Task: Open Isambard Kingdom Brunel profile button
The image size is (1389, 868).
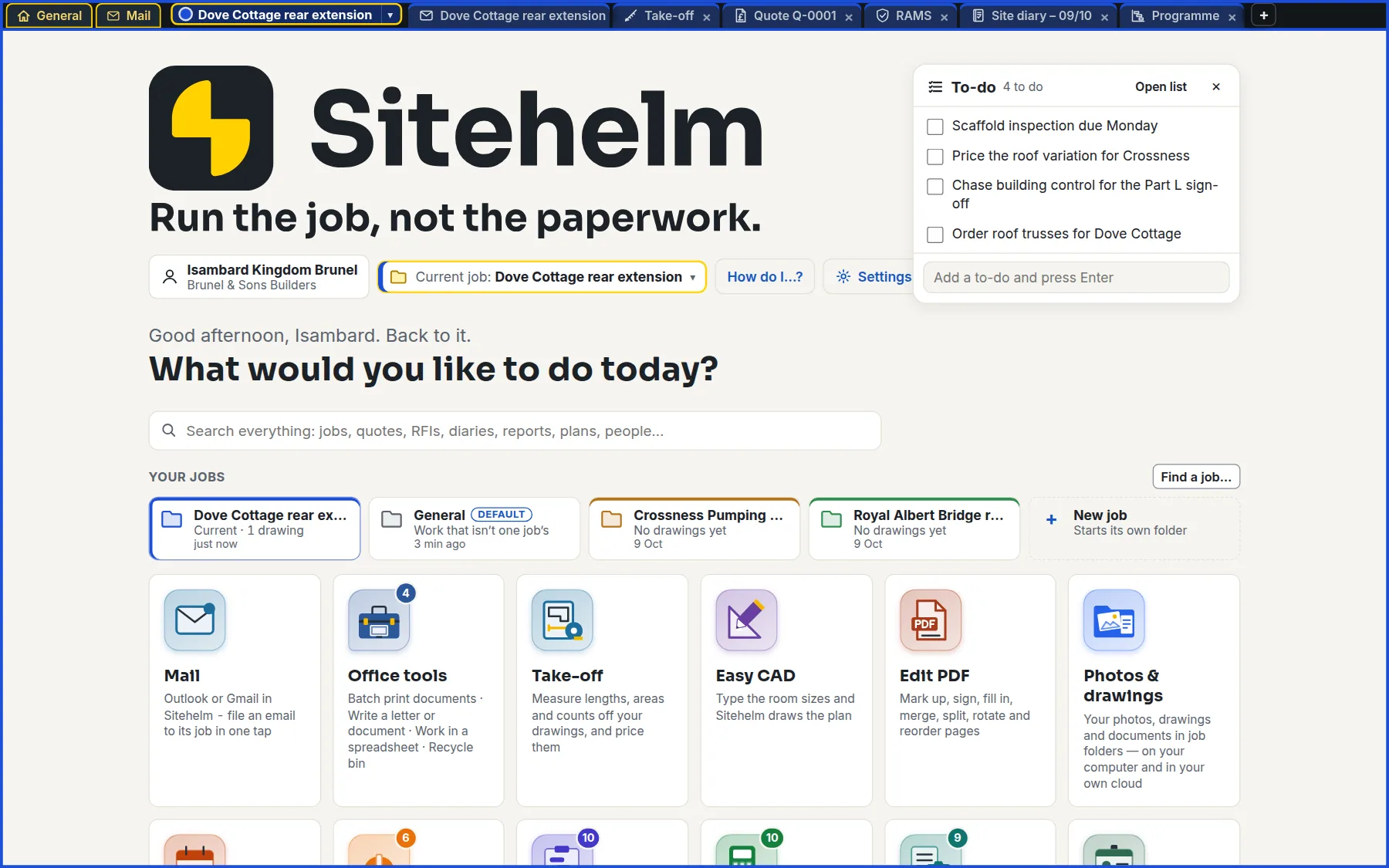Action: tap(259, 277)
